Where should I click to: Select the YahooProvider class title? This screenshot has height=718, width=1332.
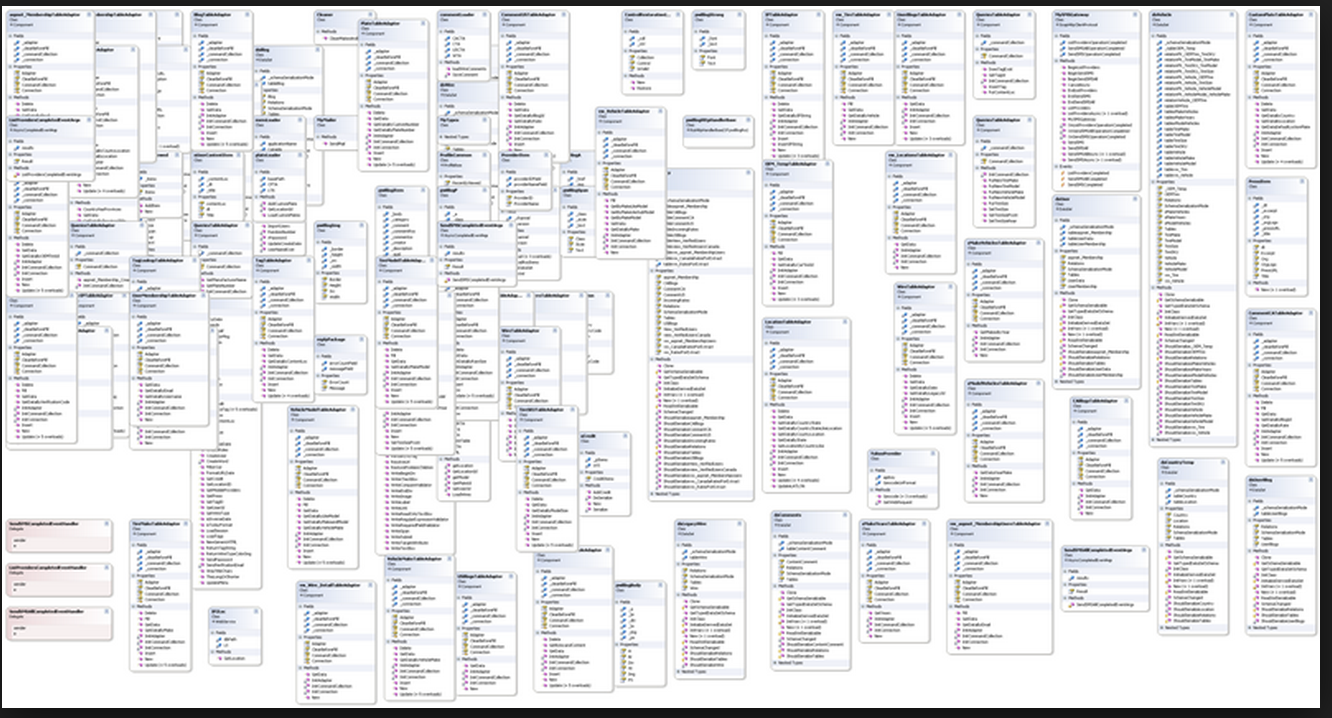(886, 454)
